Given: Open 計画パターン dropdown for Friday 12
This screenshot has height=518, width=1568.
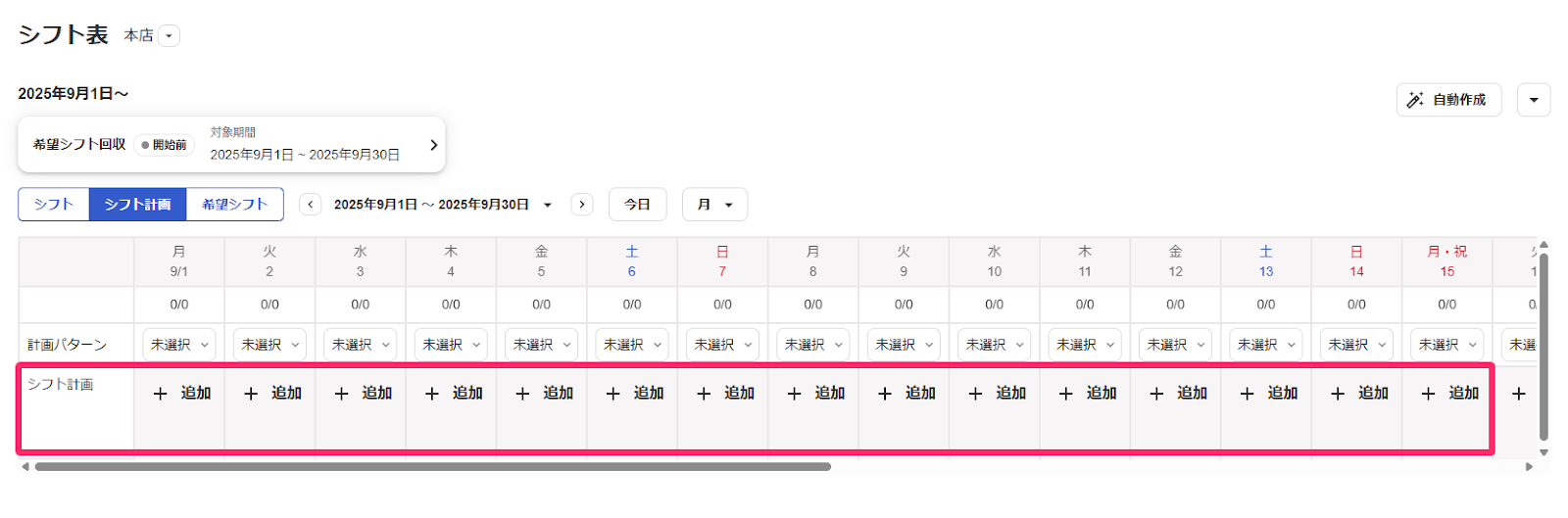Looking at the screenshot, I should (x=1175, y=345).
